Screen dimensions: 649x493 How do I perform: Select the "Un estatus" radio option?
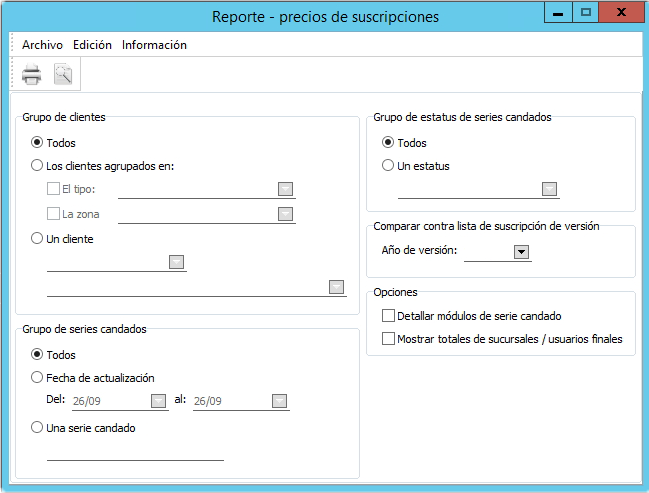388,166
